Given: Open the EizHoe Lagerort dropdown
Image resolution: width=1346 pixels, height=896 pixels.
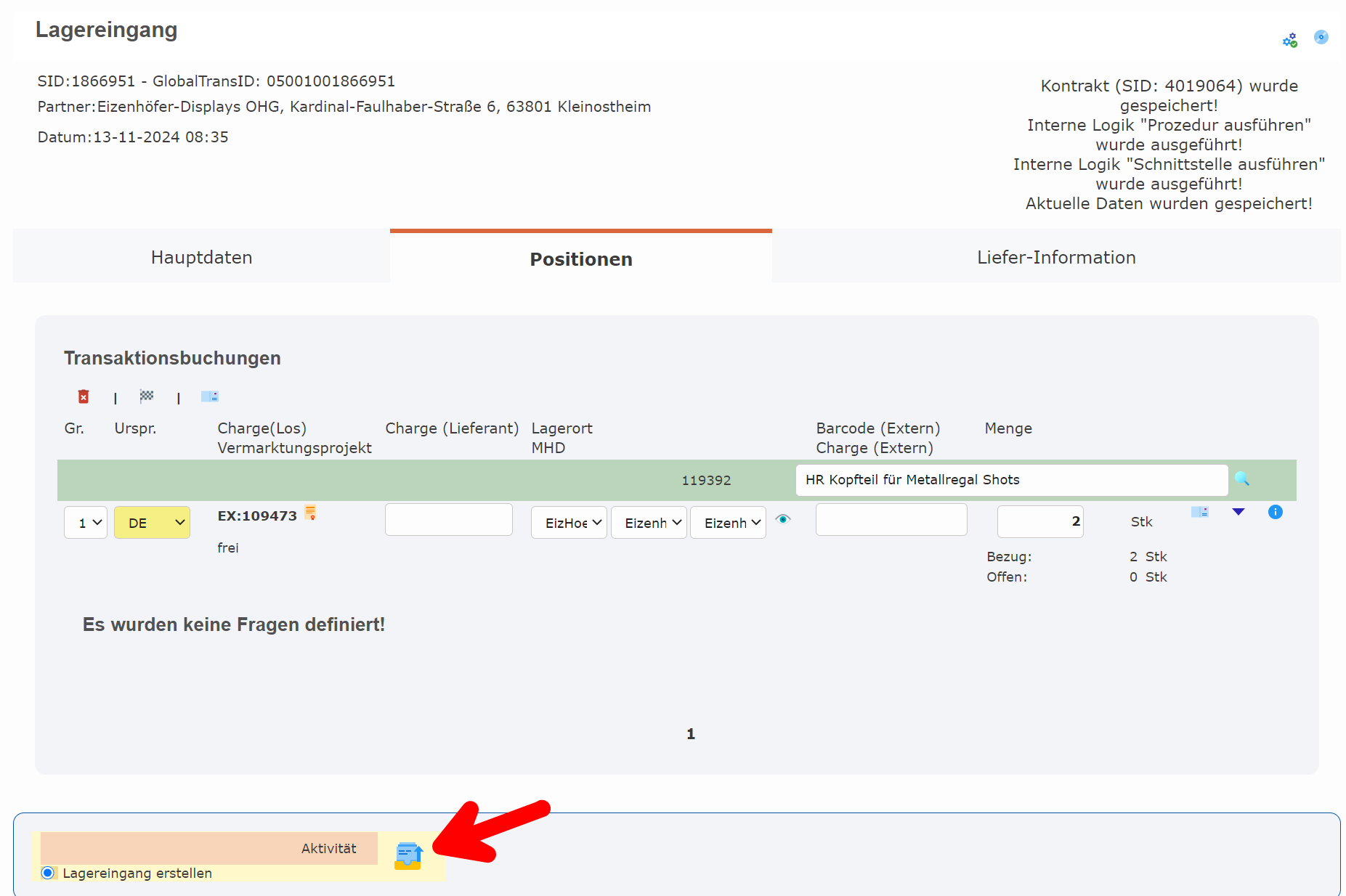Looking at the screenshot, I should pyautogui.click(x=569, y=523).
